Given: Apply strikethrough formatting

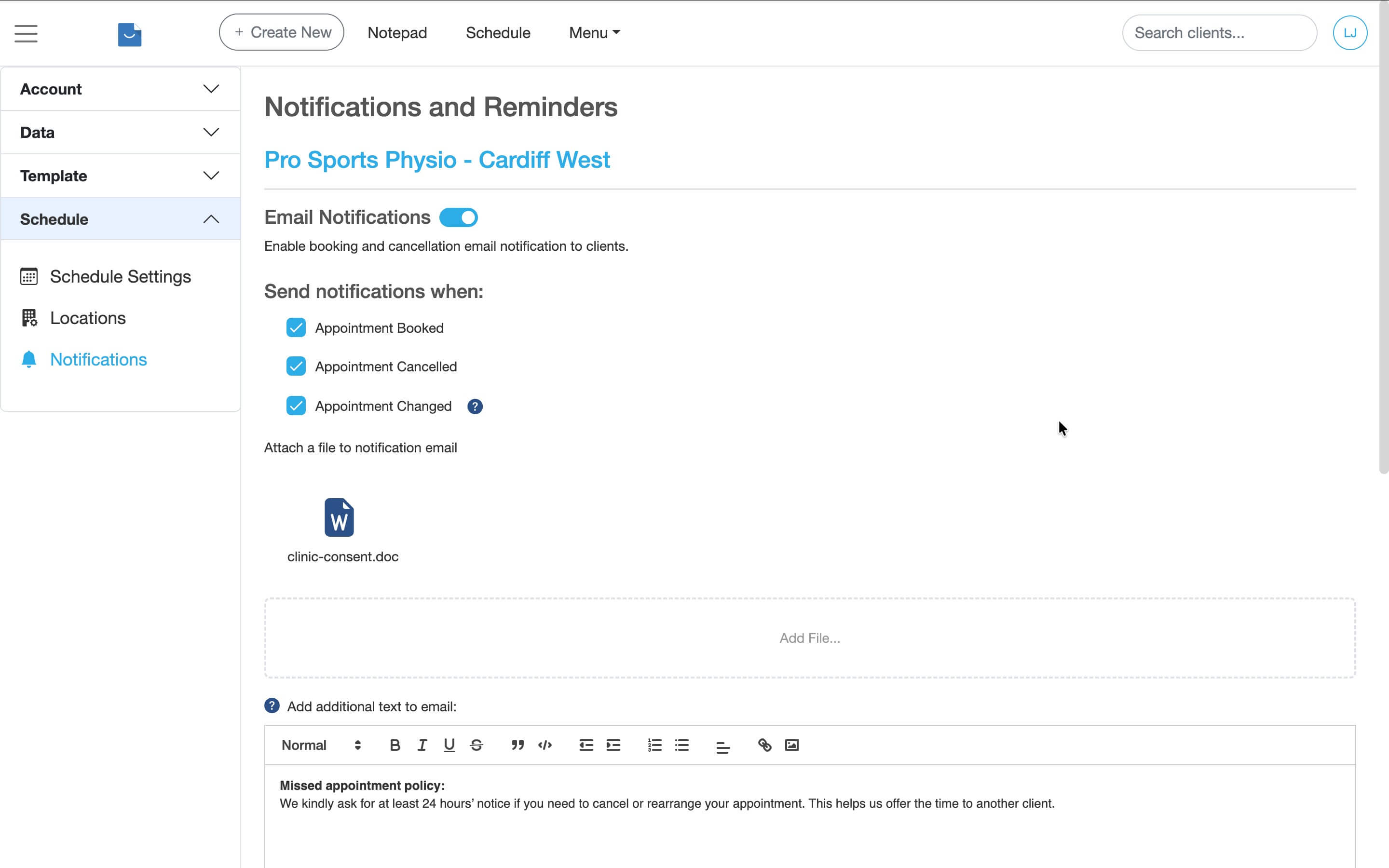Looking at the screenshot, I should (x=477, y=745).
